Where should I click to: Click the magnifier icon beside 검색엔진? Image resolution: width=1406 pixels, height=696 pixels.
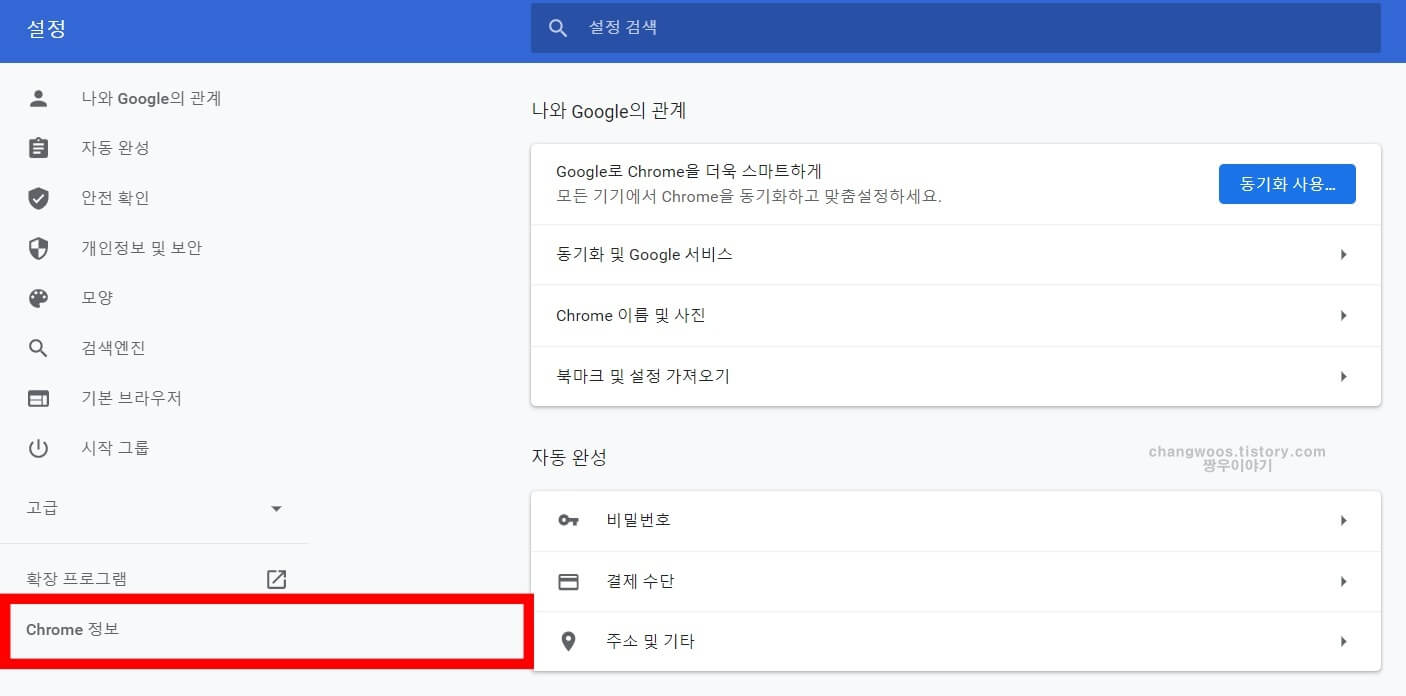click(x=38, y=348)
